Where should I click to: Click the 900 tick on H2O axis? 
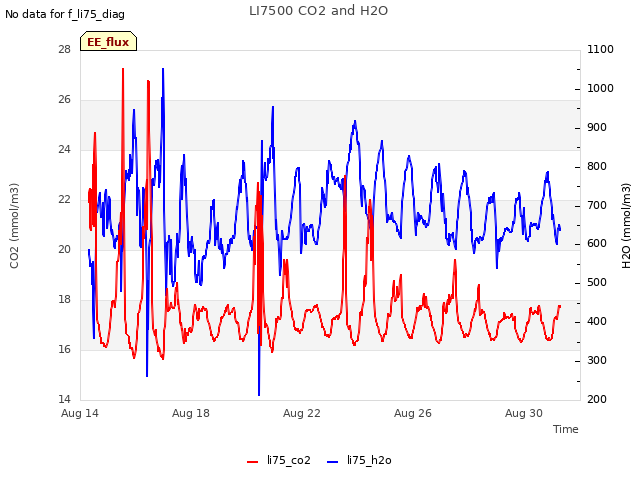[x=597, y=128]
